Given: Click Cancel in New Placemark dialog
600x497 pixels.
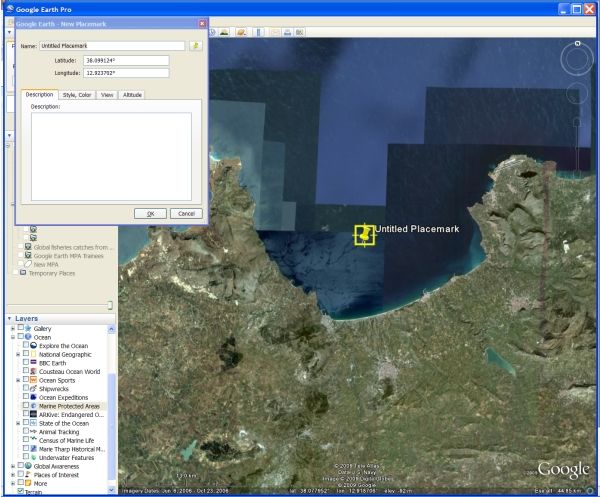Looking at the screenshot, I should 186,213.
